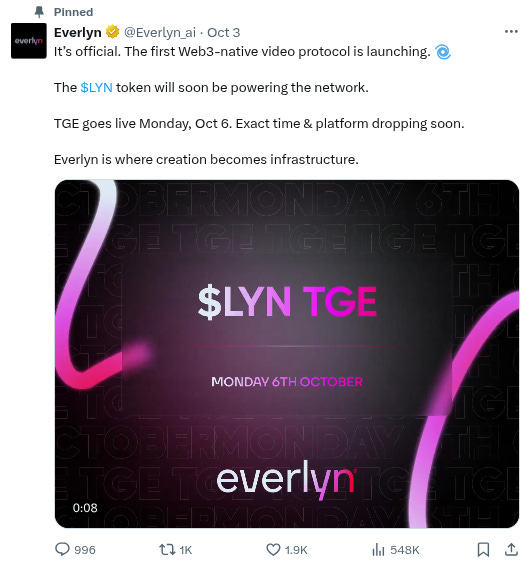This screenshot has height=562, width=532.
Task: Click the Everlyn display name
Action: click(x=78, y=33)
